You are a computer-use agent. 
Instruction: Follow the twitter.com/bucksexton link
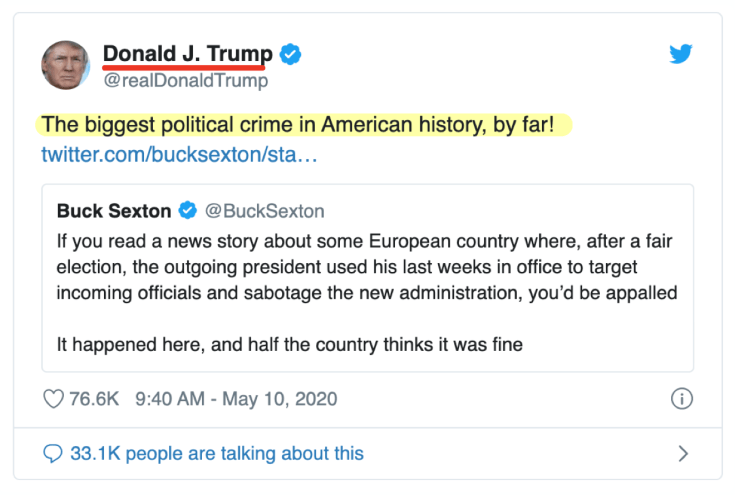179,156
